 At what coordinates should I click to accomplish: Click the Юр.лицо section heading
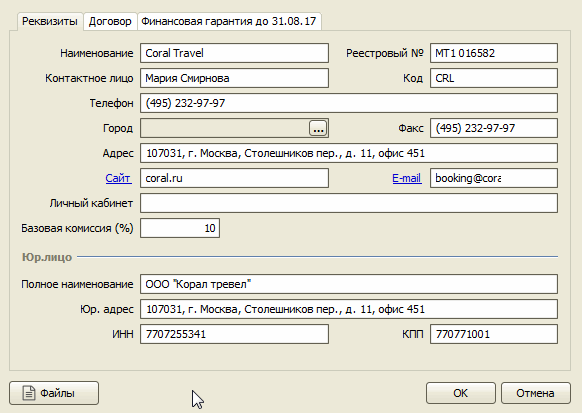(47, 257)
